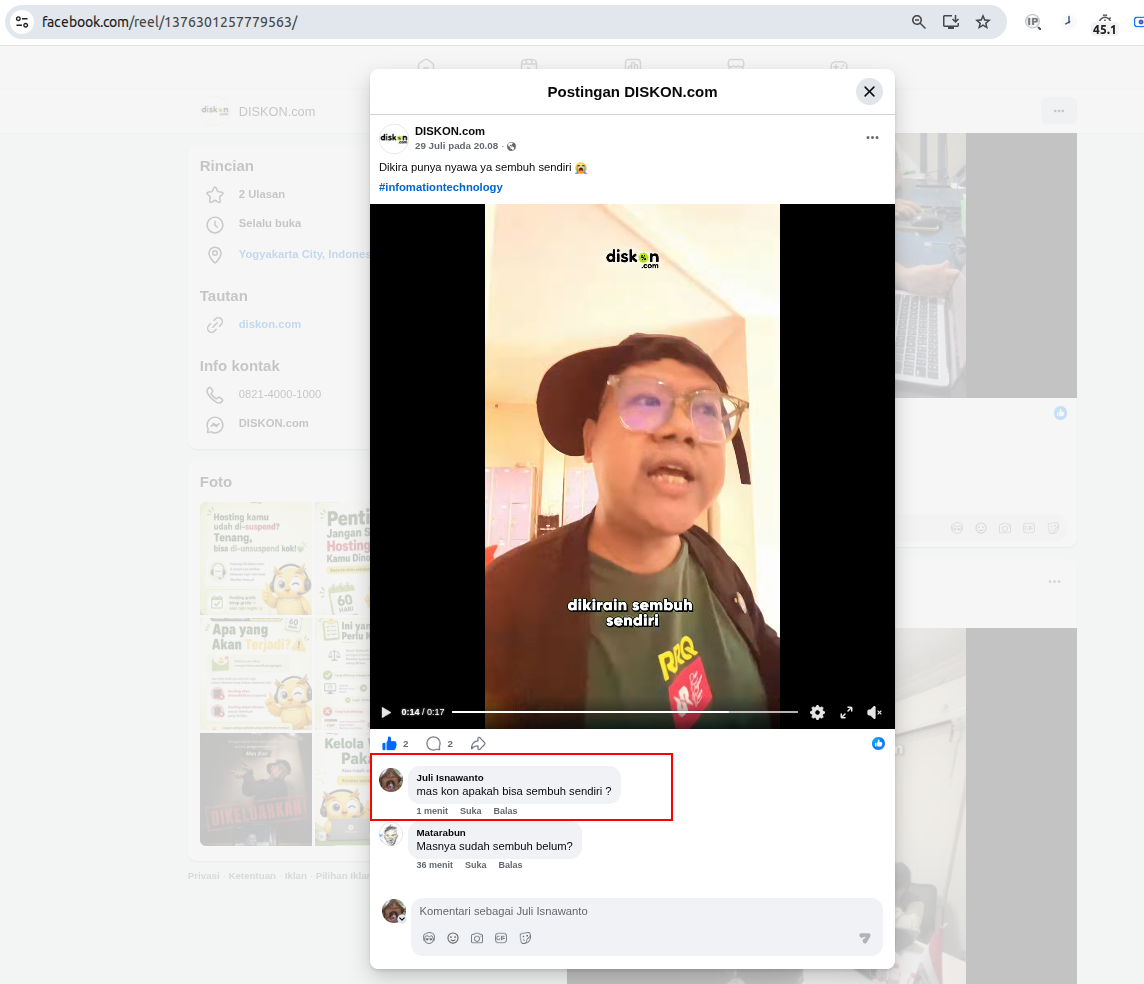
Task: Open 'Hosting kamu udah di-suspend' photo
Action: click(x=256, y=558)
